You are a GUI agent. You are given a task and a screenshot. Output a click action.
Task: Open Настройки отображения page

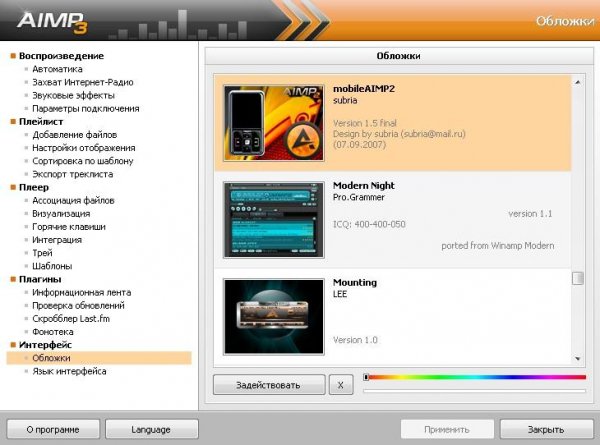(x=84, y=148)
